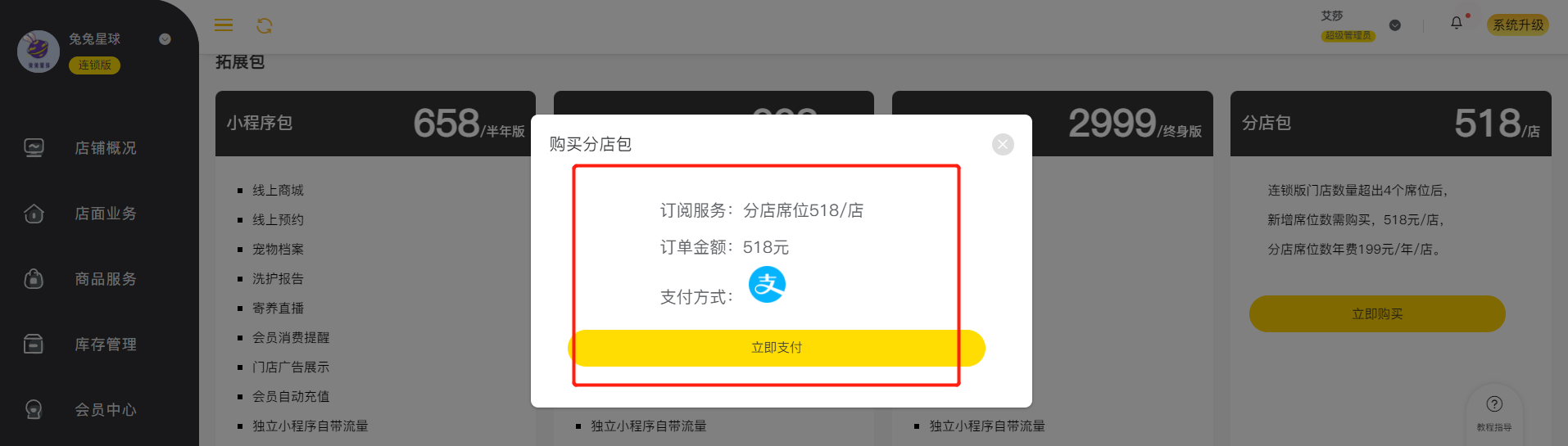The image size is (1568, 446).
Task: Click the 店铺概况 monitor icon
Action: click(x=34, y=148)
